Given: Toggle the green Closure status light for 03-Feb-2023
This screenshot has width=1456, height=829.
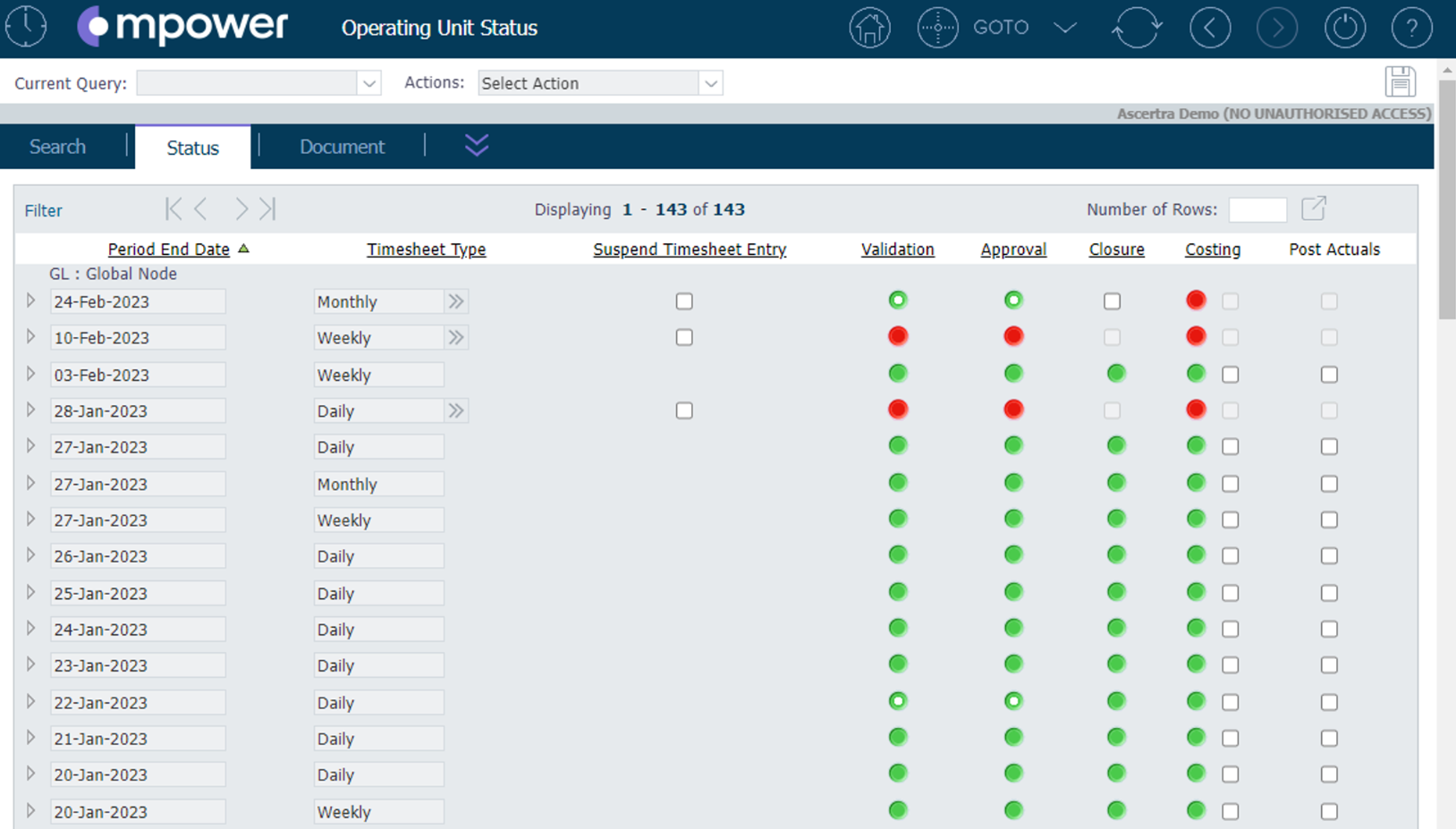Looking at the screenshot, I should click(x=1115, y=374).
